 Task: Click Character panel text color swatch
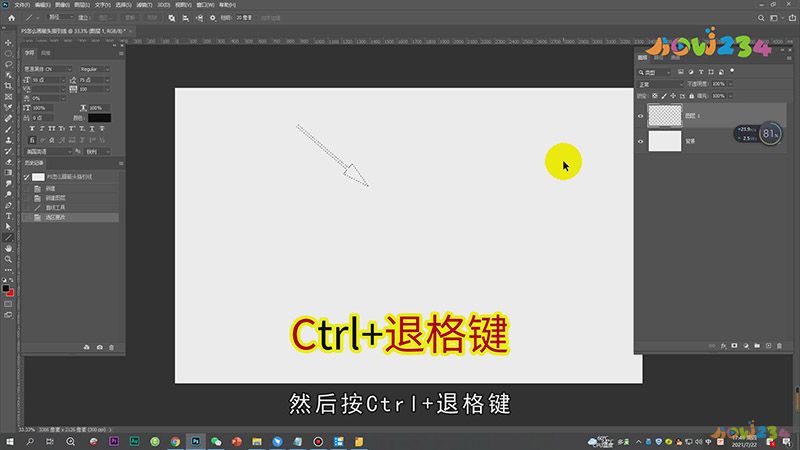point(99,118)
